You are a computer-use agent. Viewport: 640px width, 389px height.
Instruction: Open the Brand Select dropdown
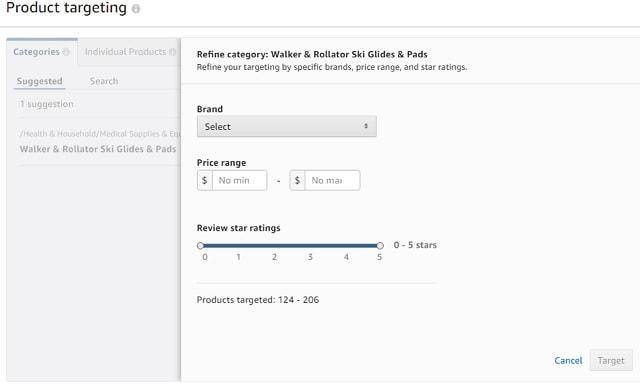(287, 127)
